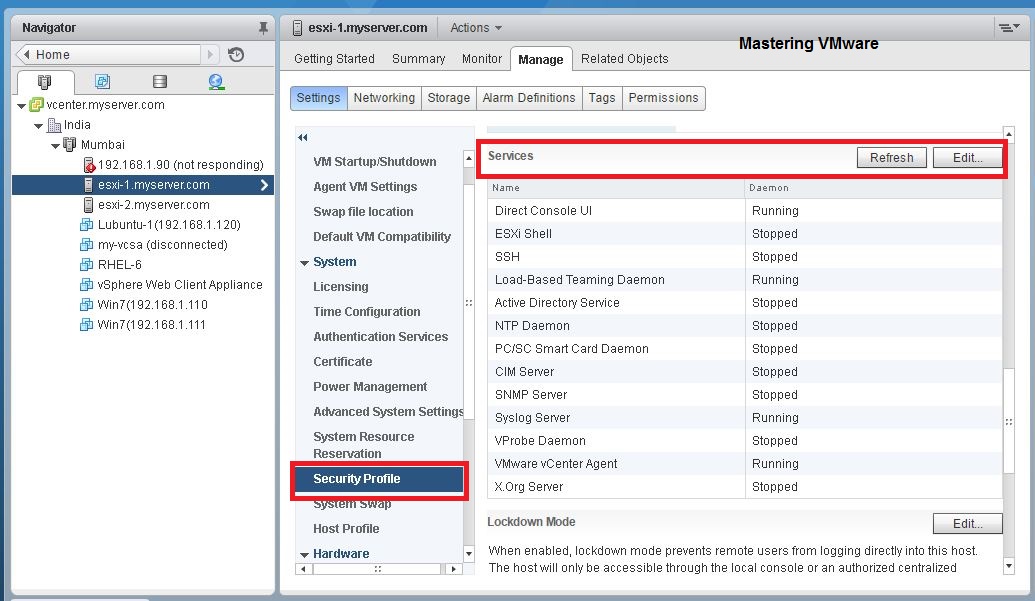Viewport: 1035px width, 601px height.
Task: Select the SSH service row
Action: (745, 257)
